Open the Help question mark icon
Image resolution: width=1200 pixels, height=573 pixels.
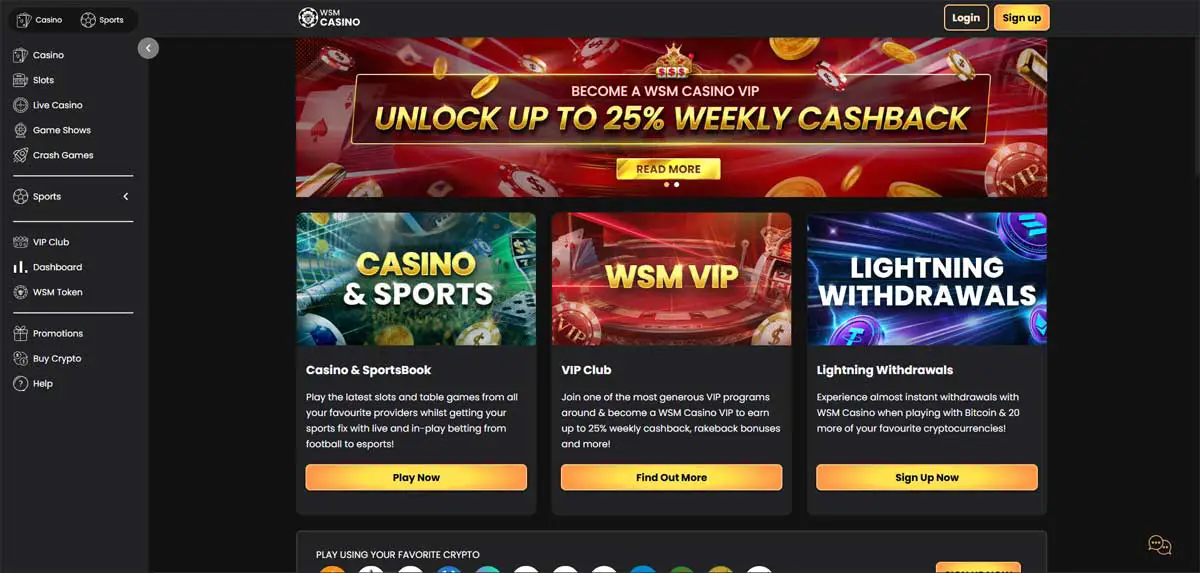pos(20,383)
